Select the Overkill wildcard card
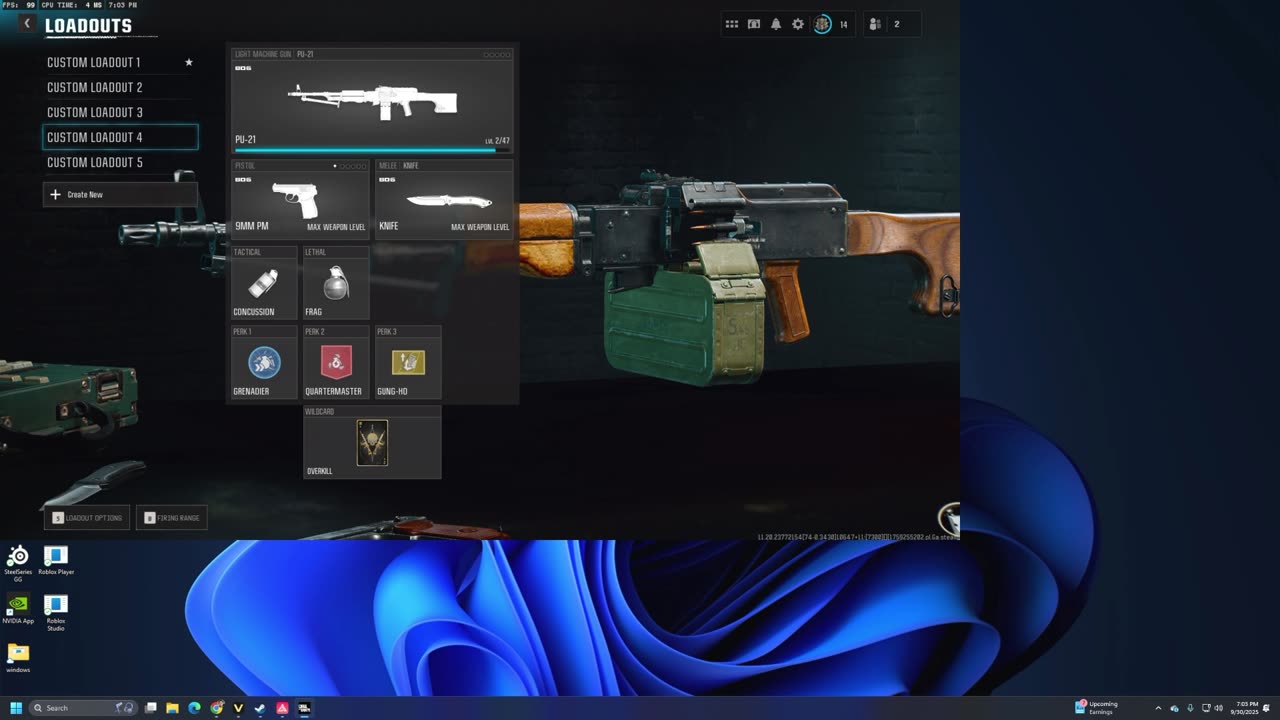 [372, 442]
